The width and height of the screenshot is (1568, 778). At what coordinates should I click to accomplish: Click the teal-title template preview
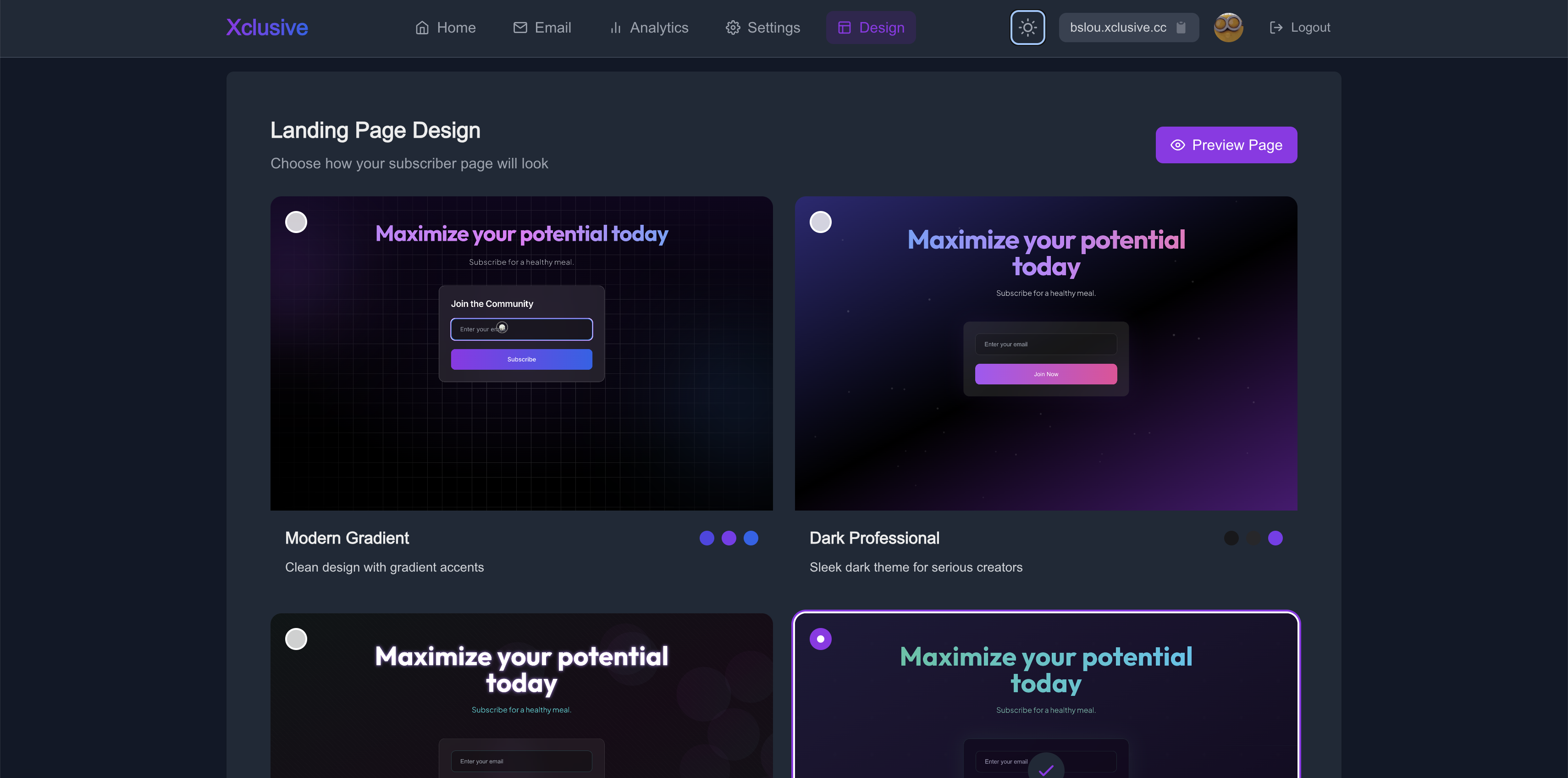tap(1046, 696)
